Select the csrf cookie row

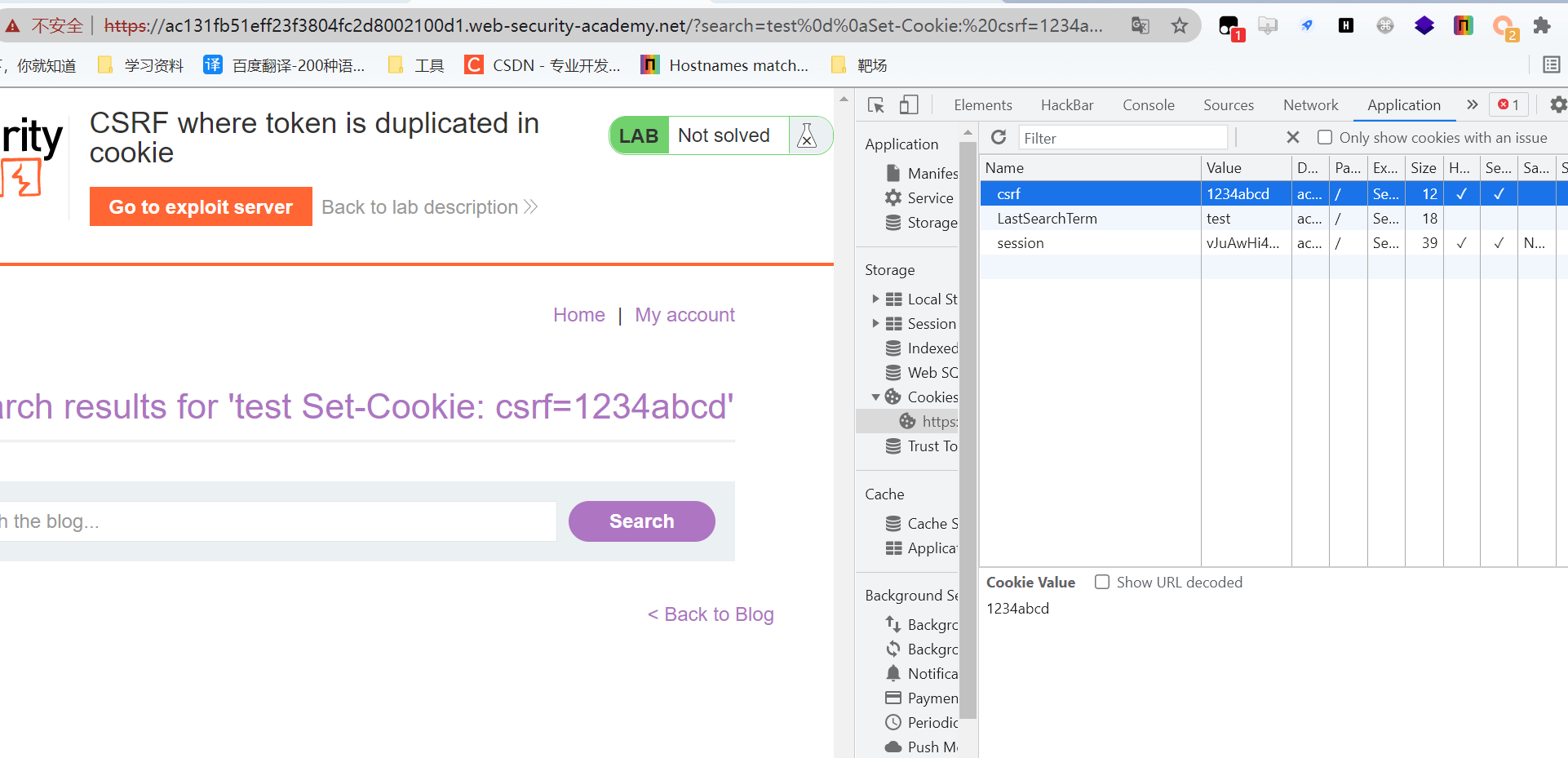click(x=1273, y=193)
